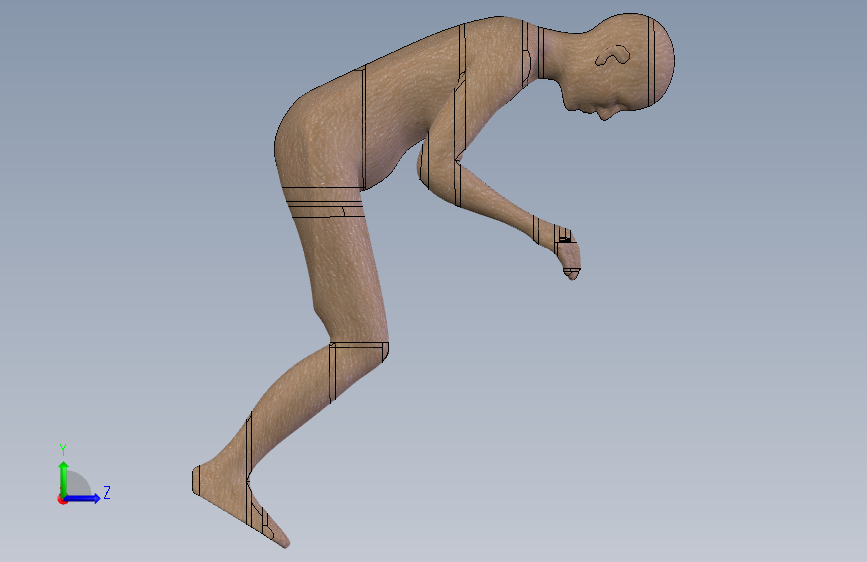Click the green Y axis arrow of the triad
867x562 pixels.
coord(64,479)
